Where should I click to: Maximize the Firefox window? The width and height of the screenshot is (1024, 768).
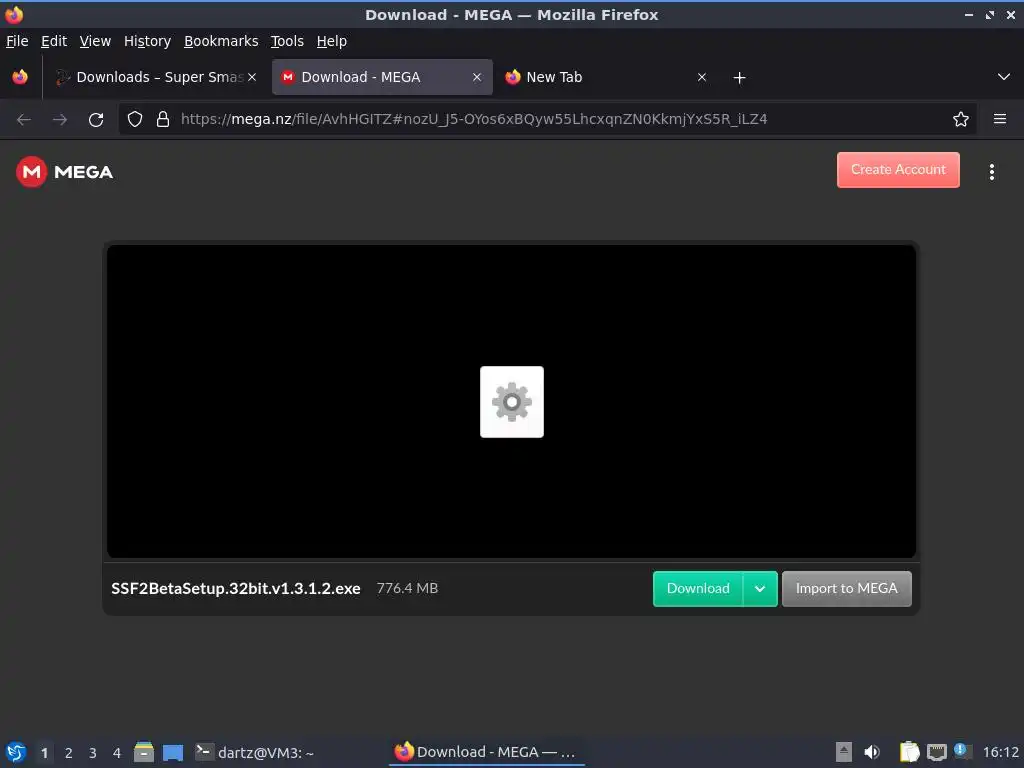[990, 15]
